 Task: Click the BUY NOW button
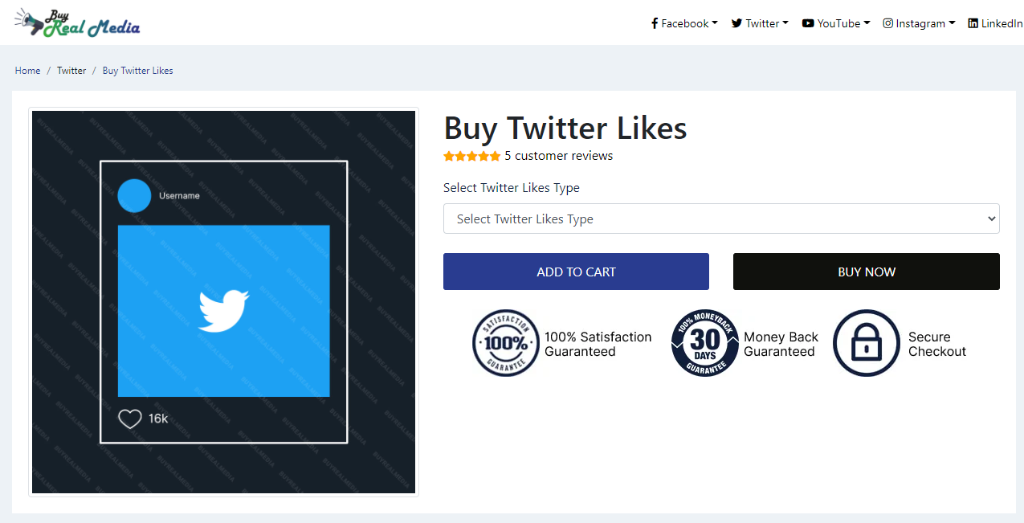(866, 272)
